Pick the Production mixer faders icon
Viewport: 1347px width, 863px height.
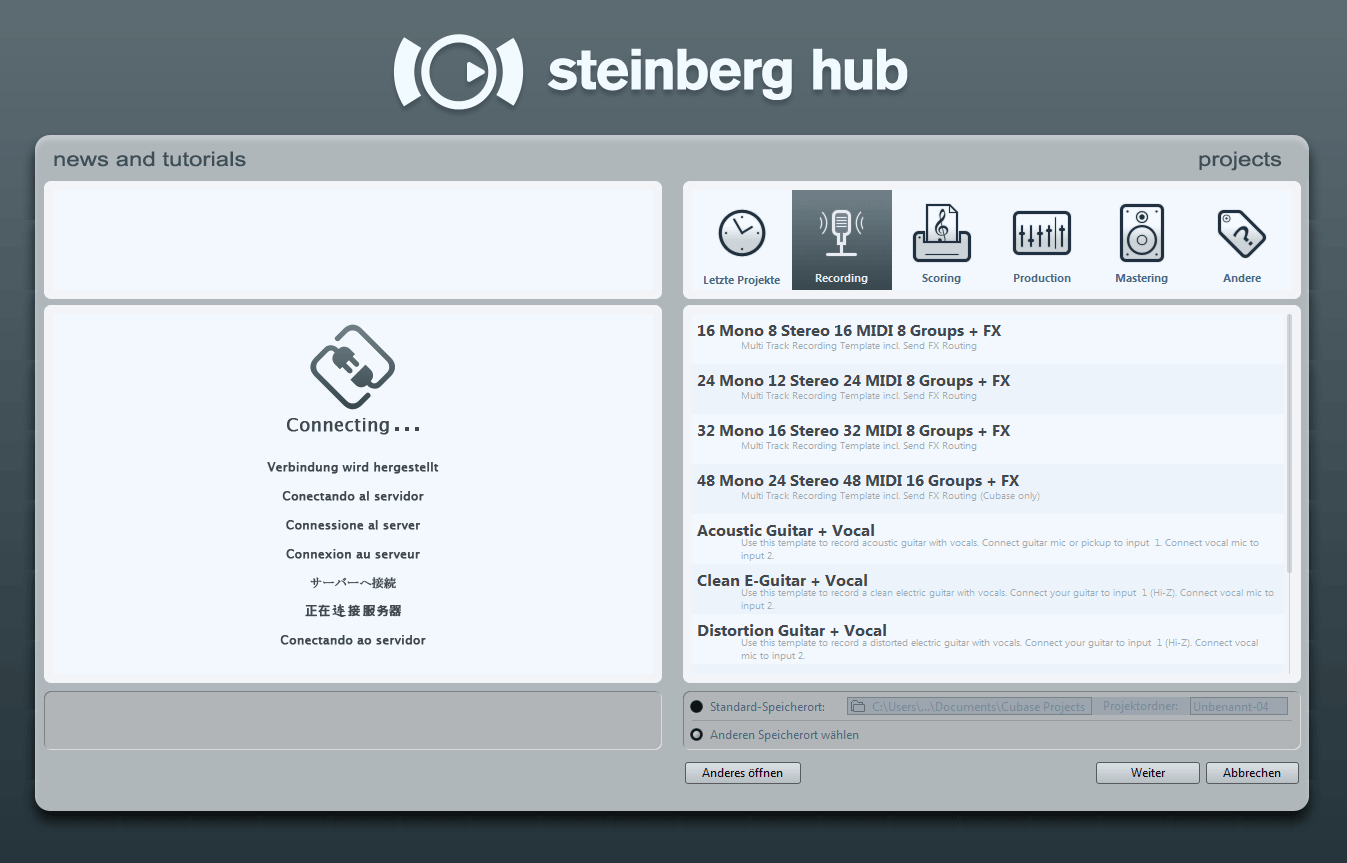pos(1041,233)
